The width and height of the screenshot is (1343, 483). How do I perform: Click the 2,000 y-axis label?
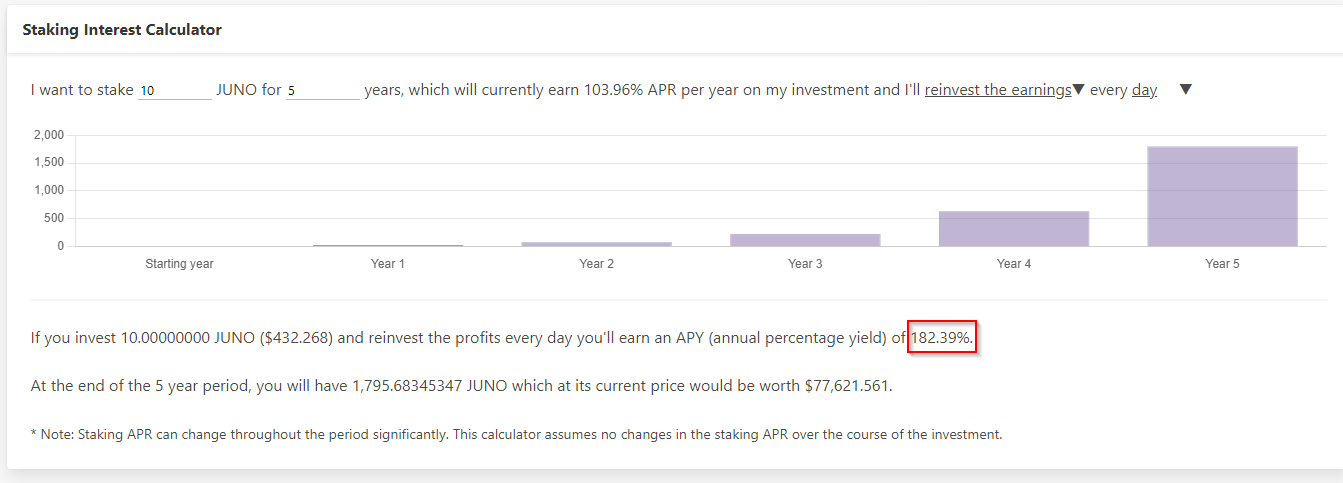[x=48, y=135]
